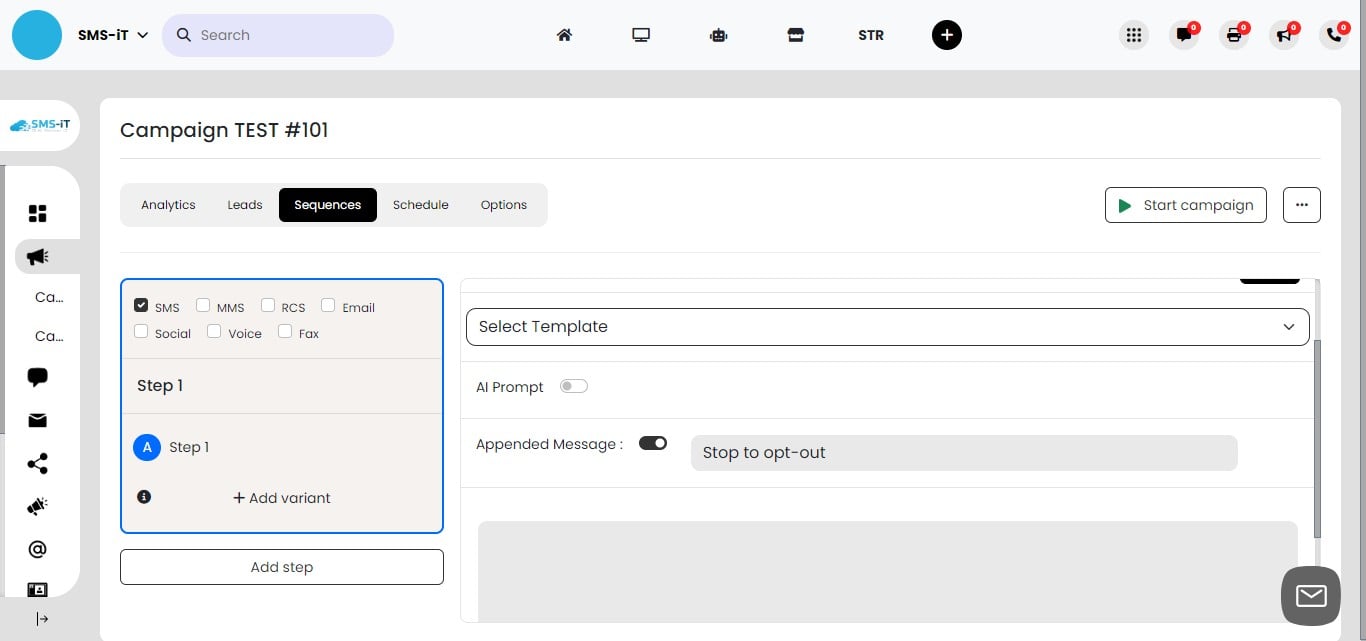The image size is (1366, 641).
Task: Open the @ mentions icon in sidebar
Action: point(37,548)
